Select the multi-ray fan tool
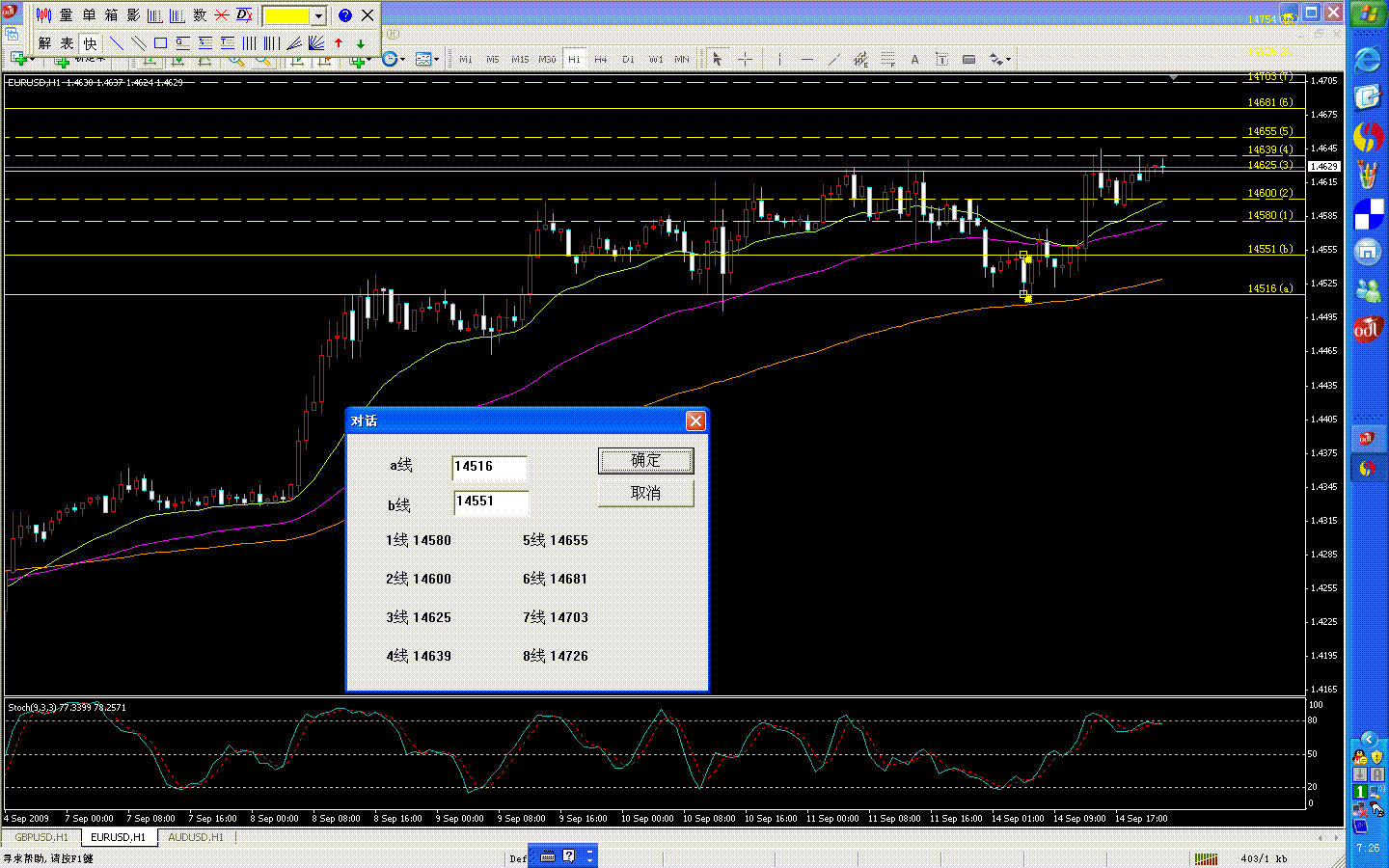The width and height of the screenshot is (1389, 868). pyautogui.click(x=316, y=43)
